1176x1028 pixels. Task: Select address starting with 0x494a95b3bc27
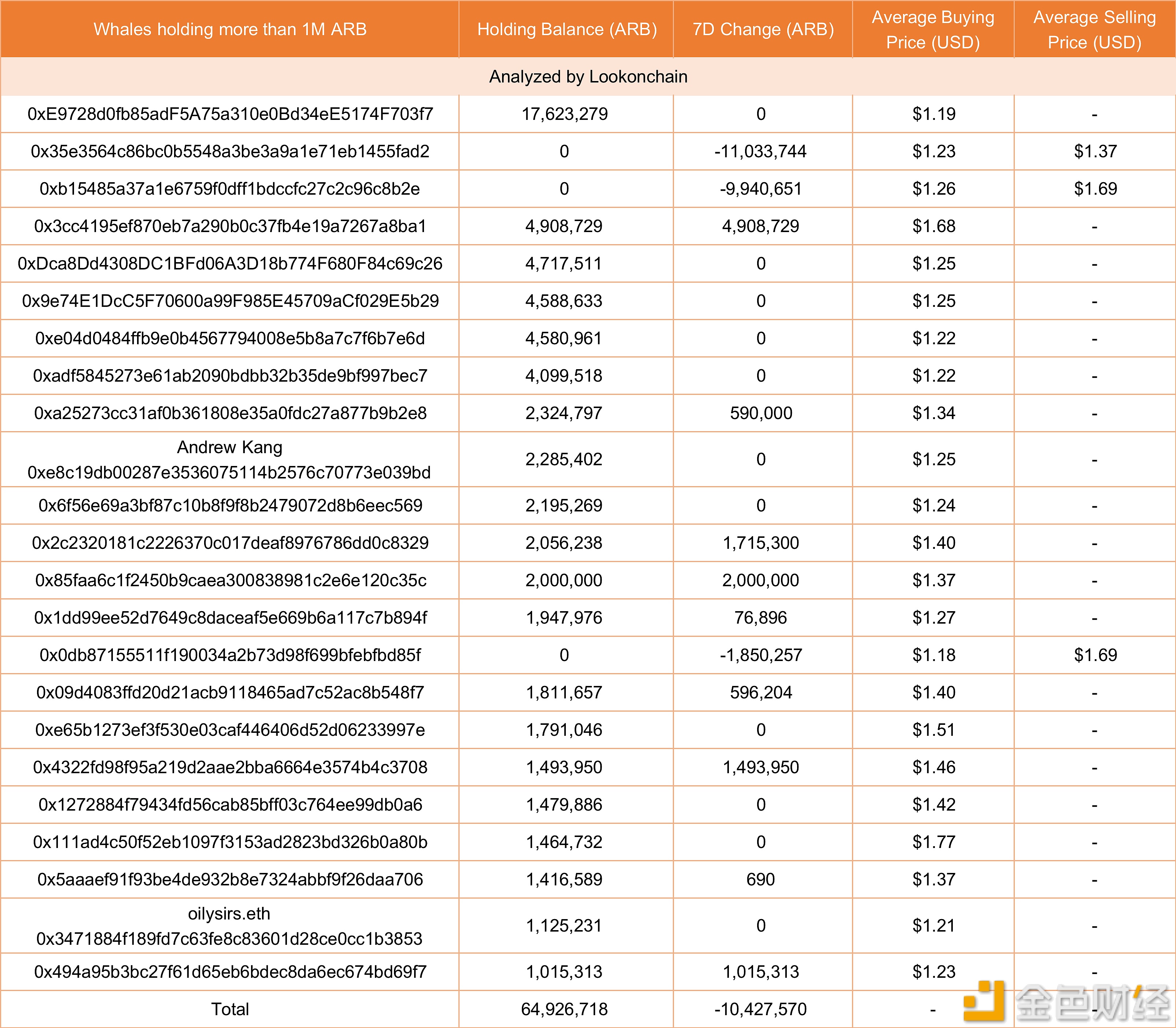(x=230, y=972)
